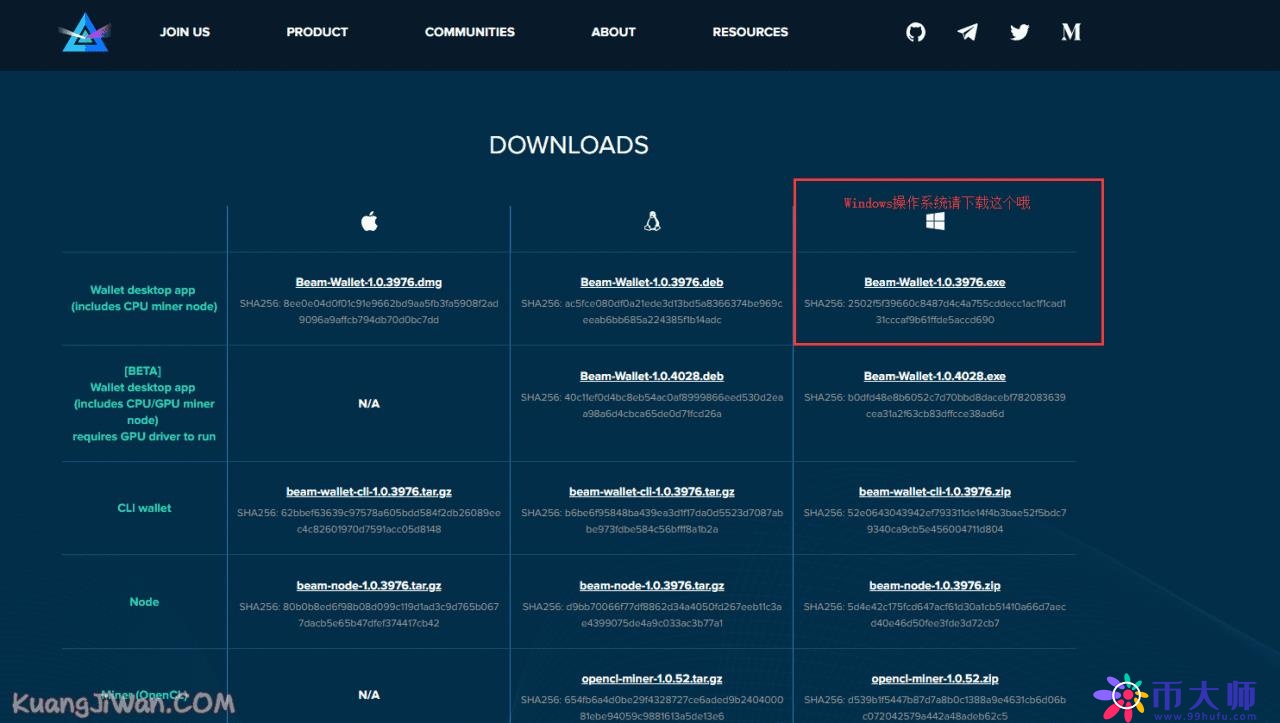Click the Linux penguin column icon

(x=652, y=221)
